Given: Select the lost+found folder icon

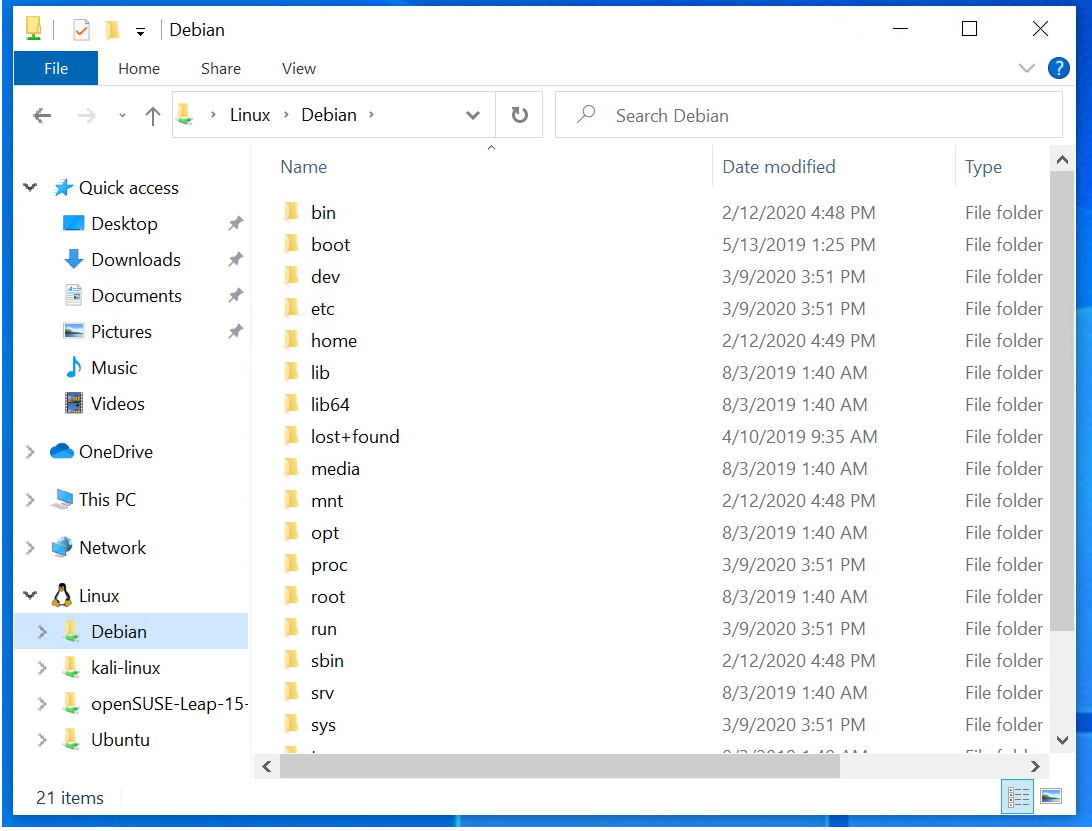Looking at the screenshot, I should [292, 436].
